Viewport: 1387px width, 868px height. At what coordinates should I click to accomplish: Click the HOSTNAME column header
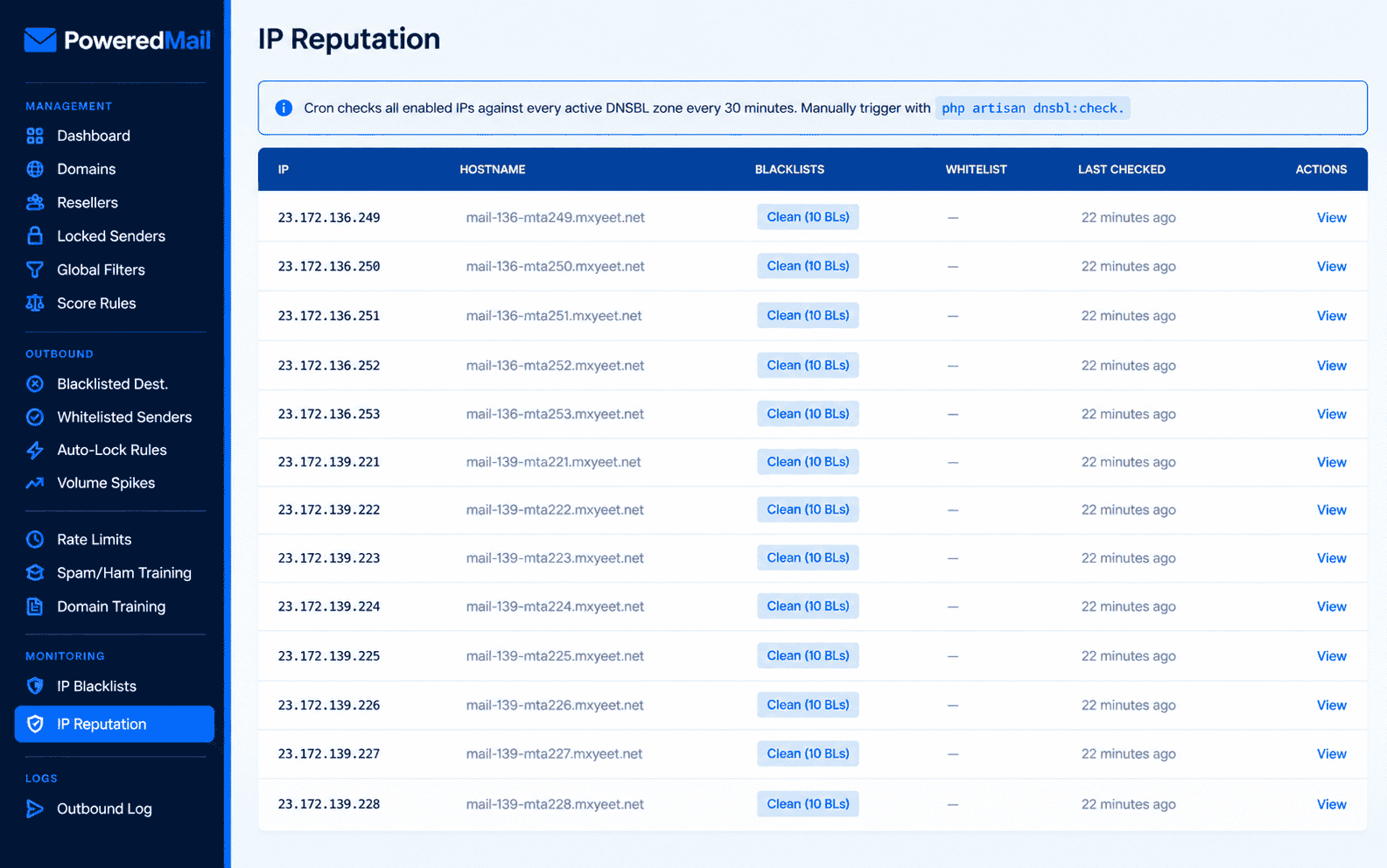493,169
